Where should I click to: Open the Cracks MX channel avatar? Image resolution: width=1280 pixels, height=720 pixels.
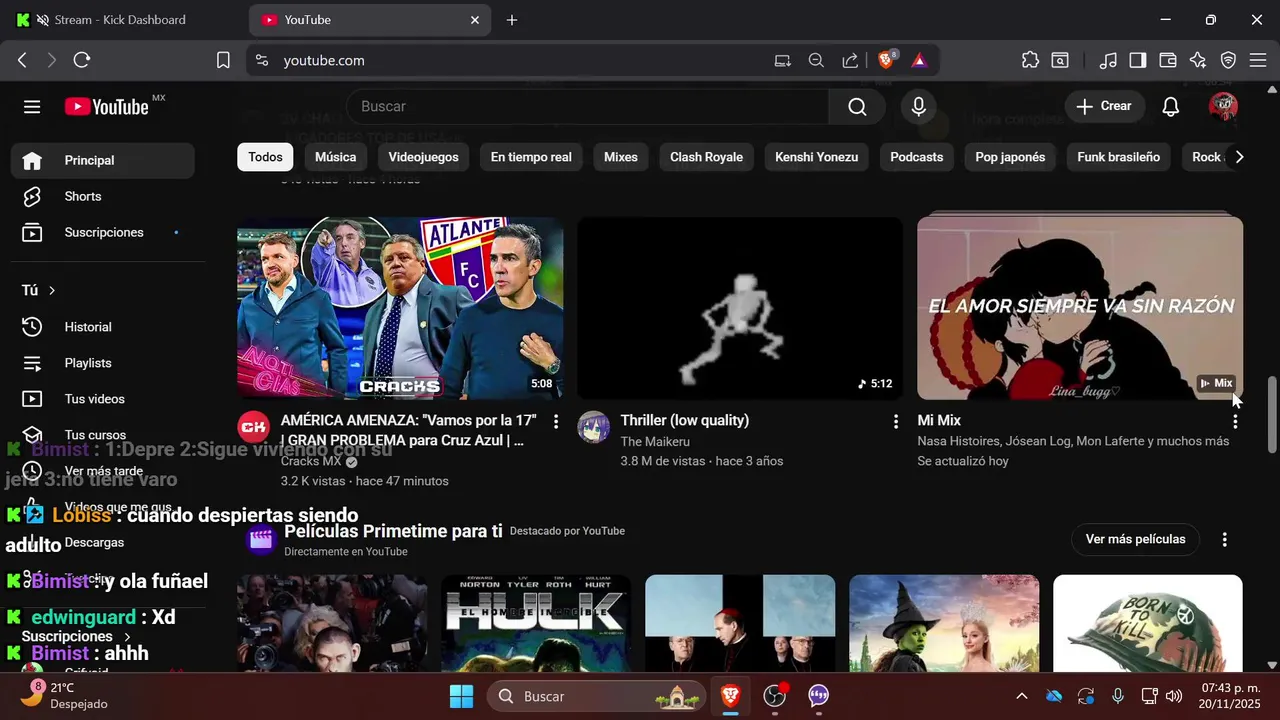(253, 427)
